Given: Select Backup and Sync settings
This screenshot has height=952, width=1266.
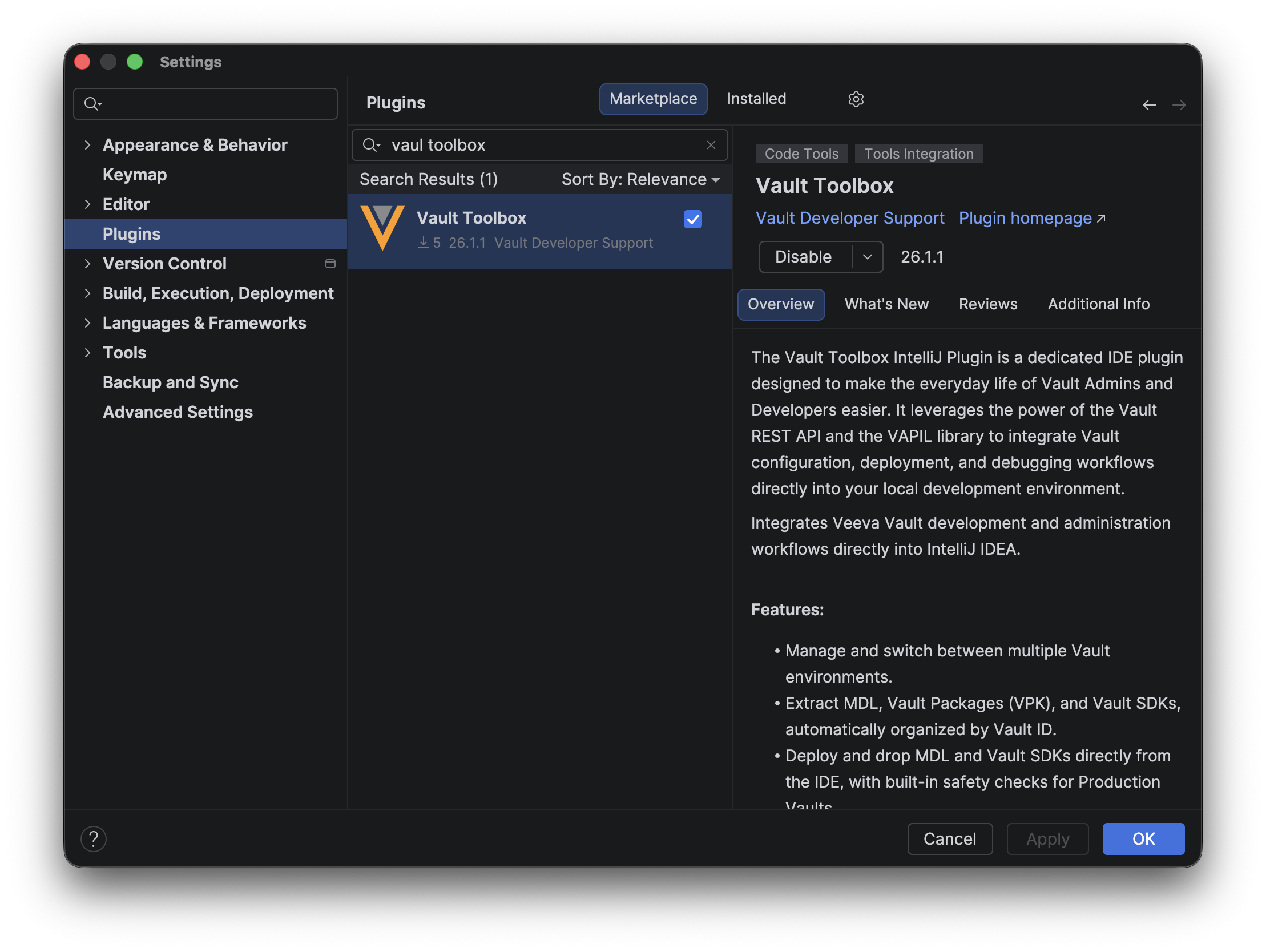Looking at the screenshot, I should click(171, 382).
